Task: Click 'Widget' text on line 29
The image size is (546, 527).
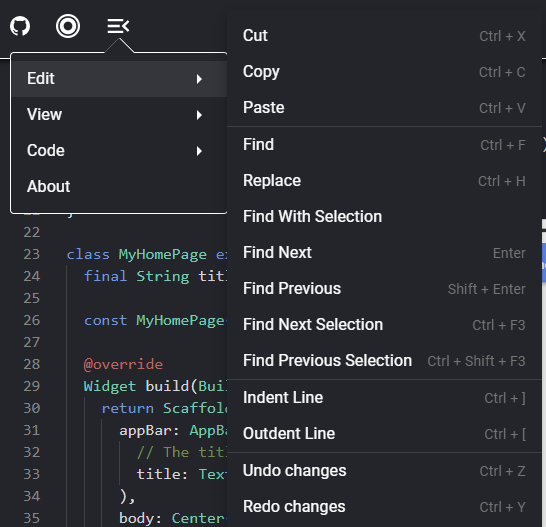Action: (110, 386)
